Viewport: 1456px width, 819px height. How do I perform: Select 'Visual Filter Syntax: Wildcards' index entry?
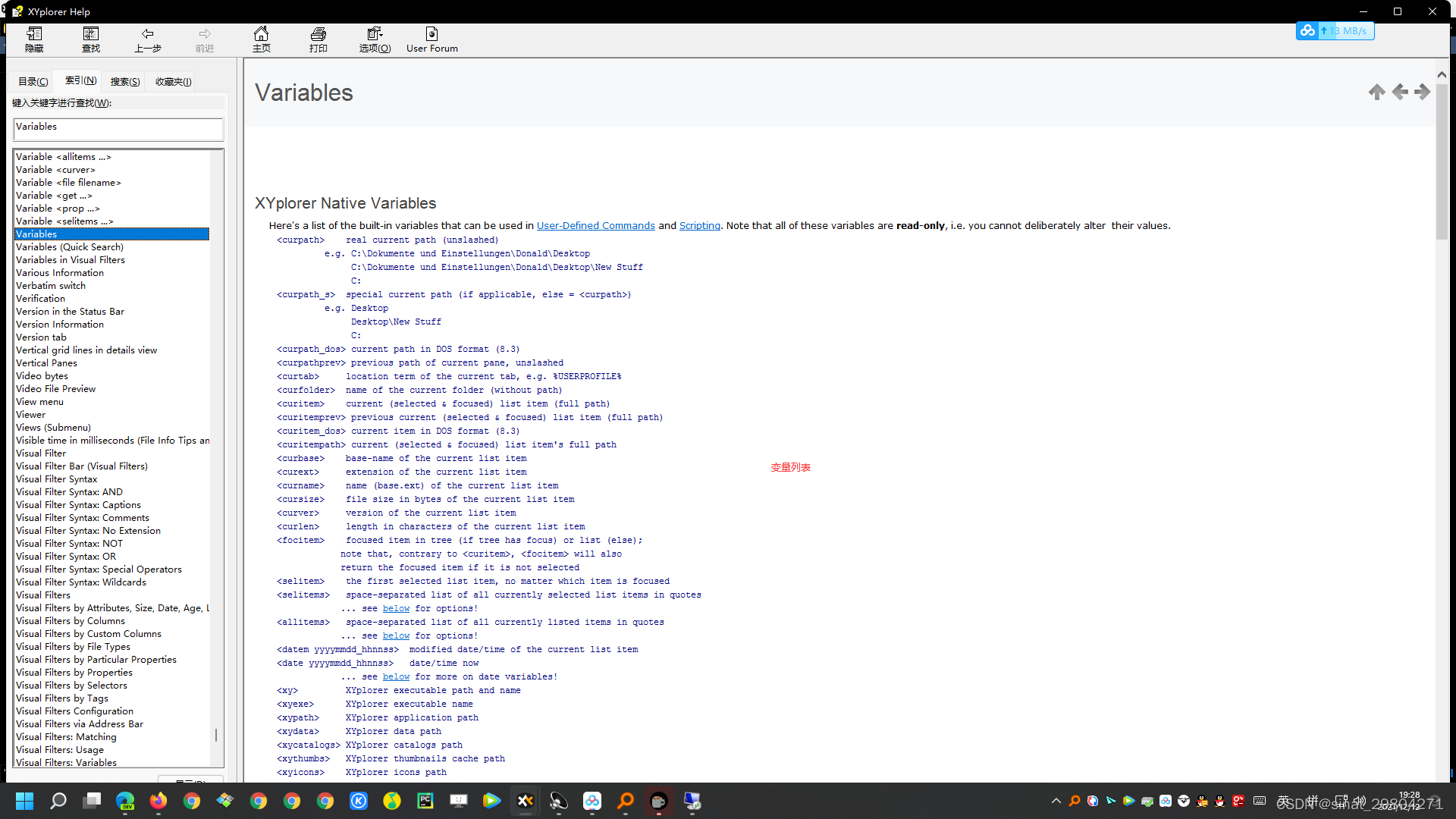(81, 582)
